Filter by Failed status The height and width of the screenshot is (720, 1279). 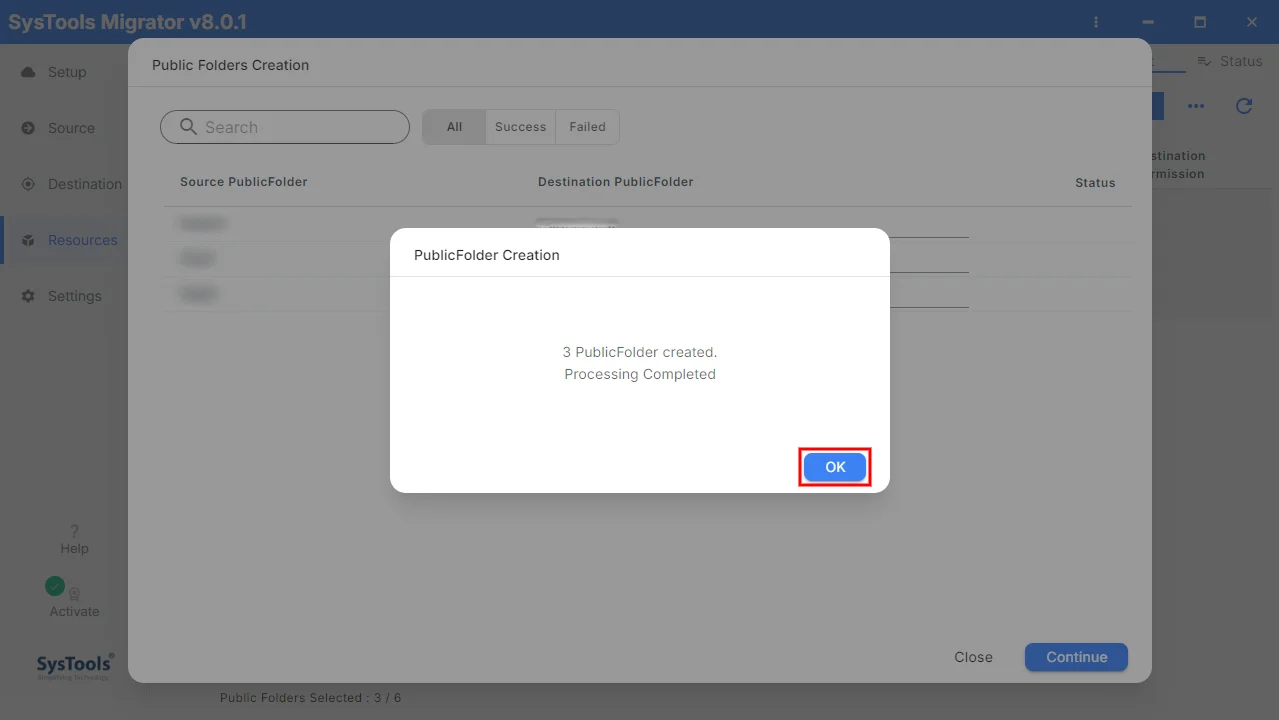(587, 127)
